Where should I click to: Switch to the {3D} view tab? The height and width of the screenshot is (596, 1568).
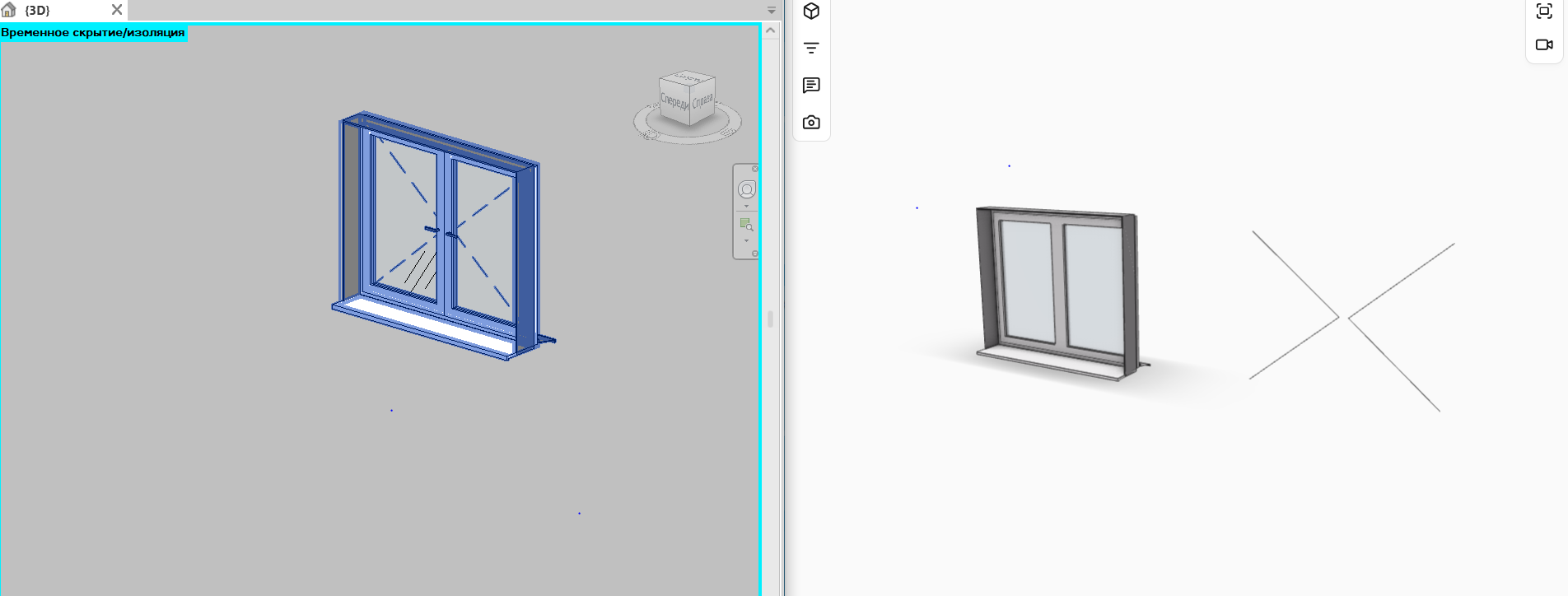pyautogui.click(x=38, y=11)
